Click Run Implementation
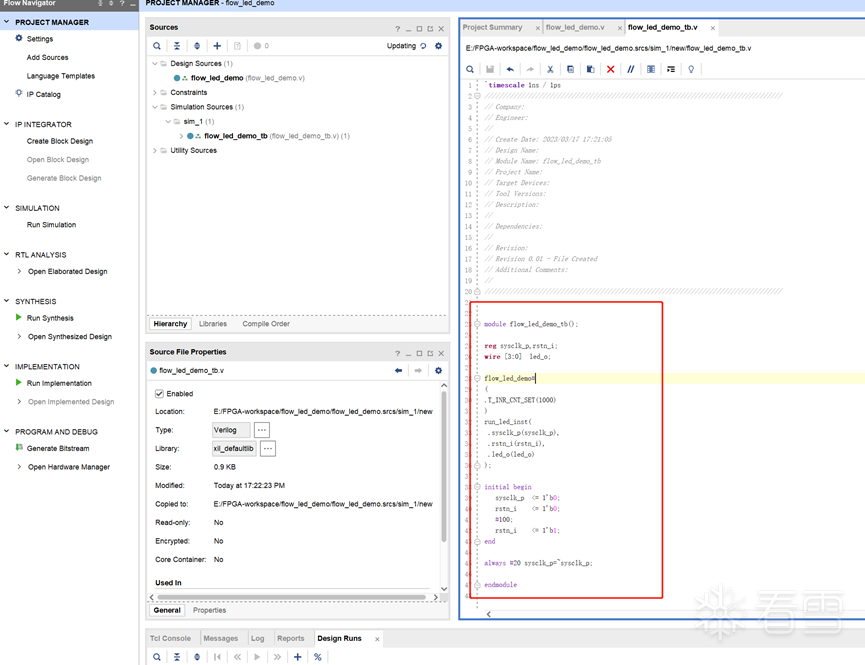The height and width of the screenshot is (665, 865). tap(59, 383)
